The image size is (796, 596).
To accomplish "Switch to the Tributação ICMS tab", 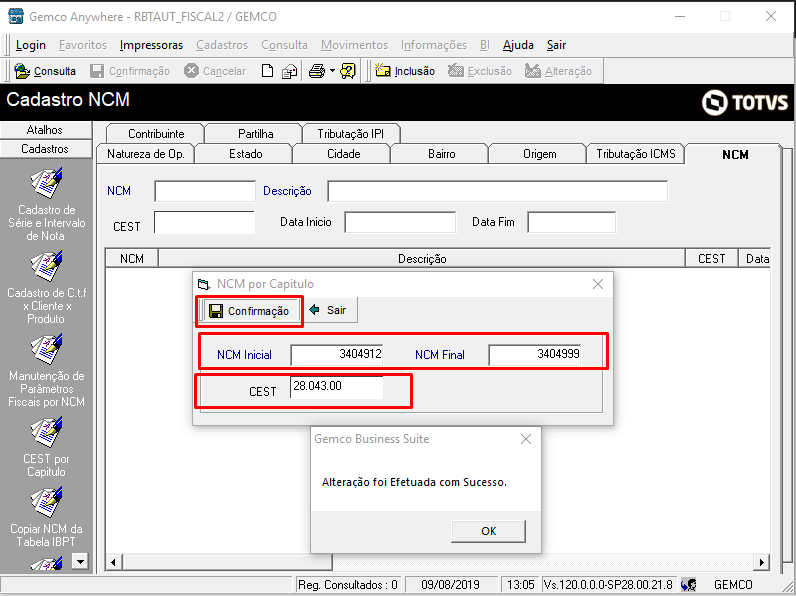I will click(636, 154).
